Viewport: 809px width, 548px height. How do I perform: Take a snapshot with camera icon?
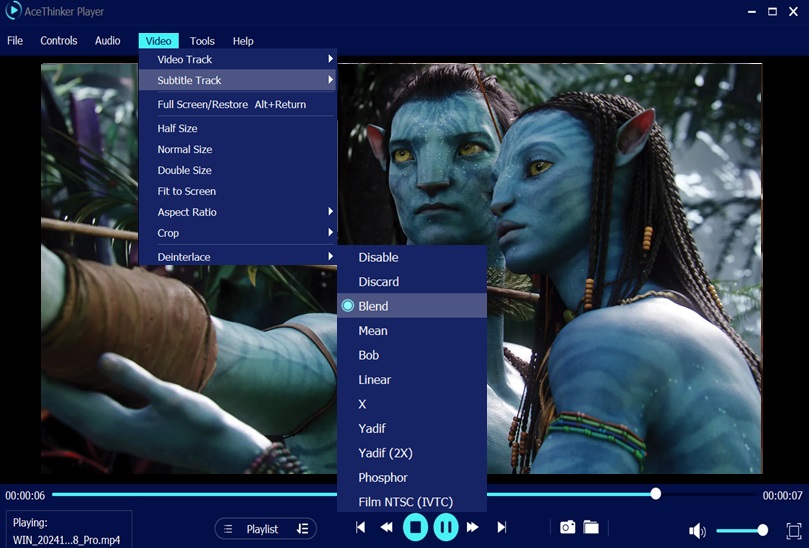click(568, 527)
